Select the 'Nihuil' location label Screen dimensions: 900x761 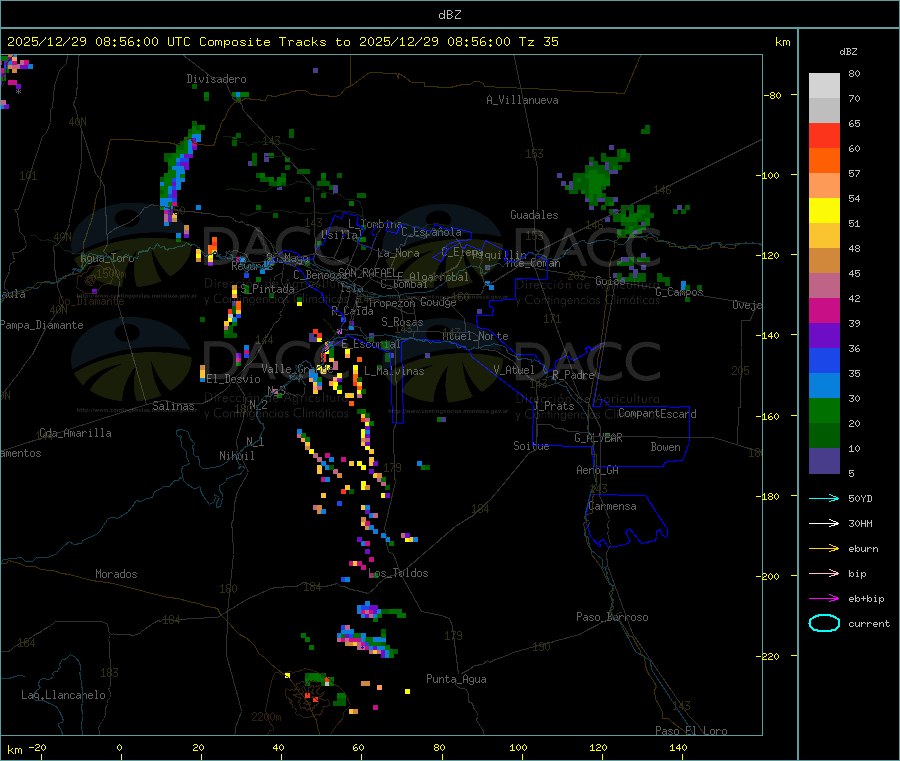pyautogui.click(x=236, y=456)
